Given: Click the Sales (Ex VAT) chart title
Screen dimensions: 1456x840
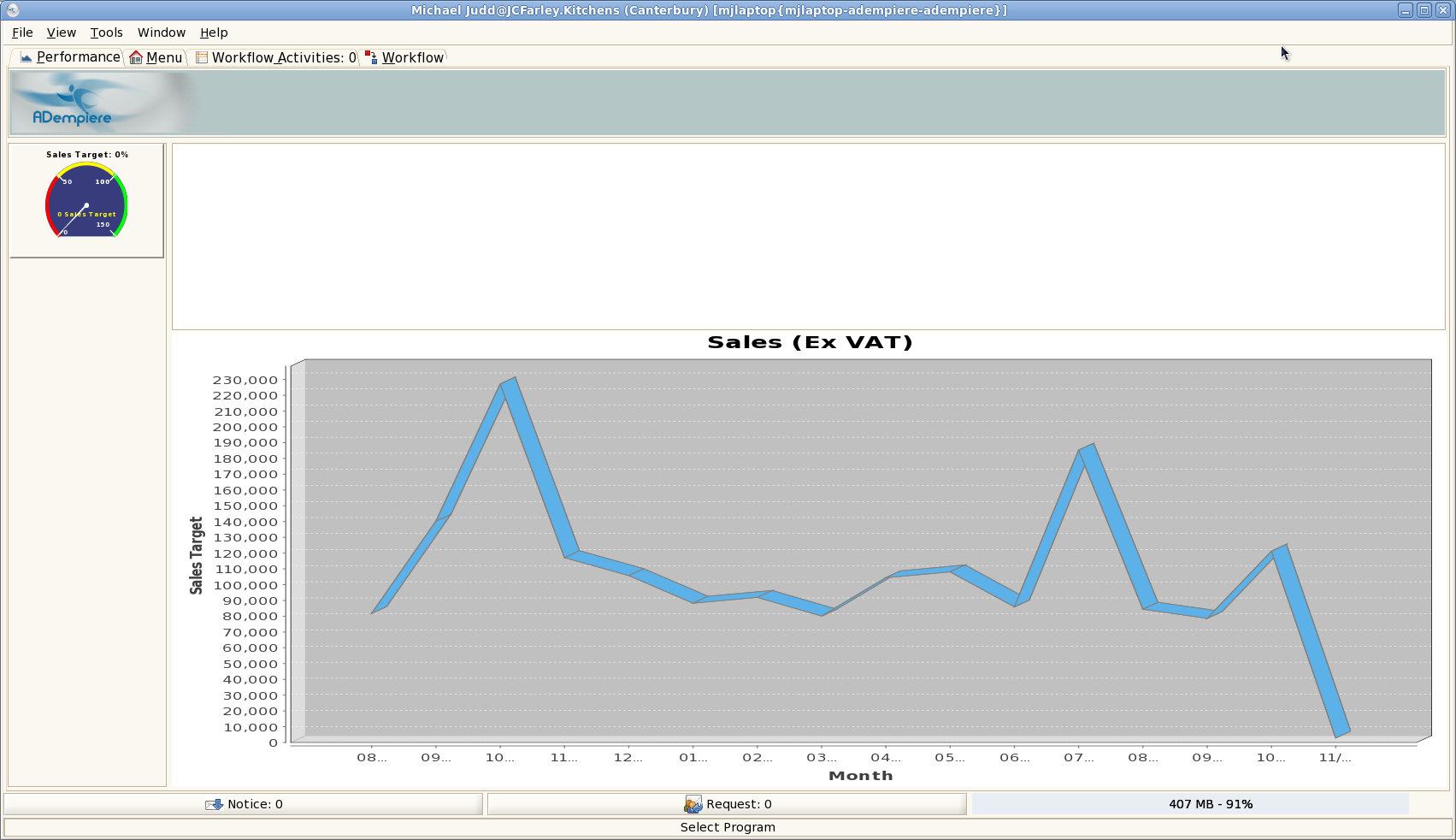Looking at the screenshot, I should click(x=810, y=342).
